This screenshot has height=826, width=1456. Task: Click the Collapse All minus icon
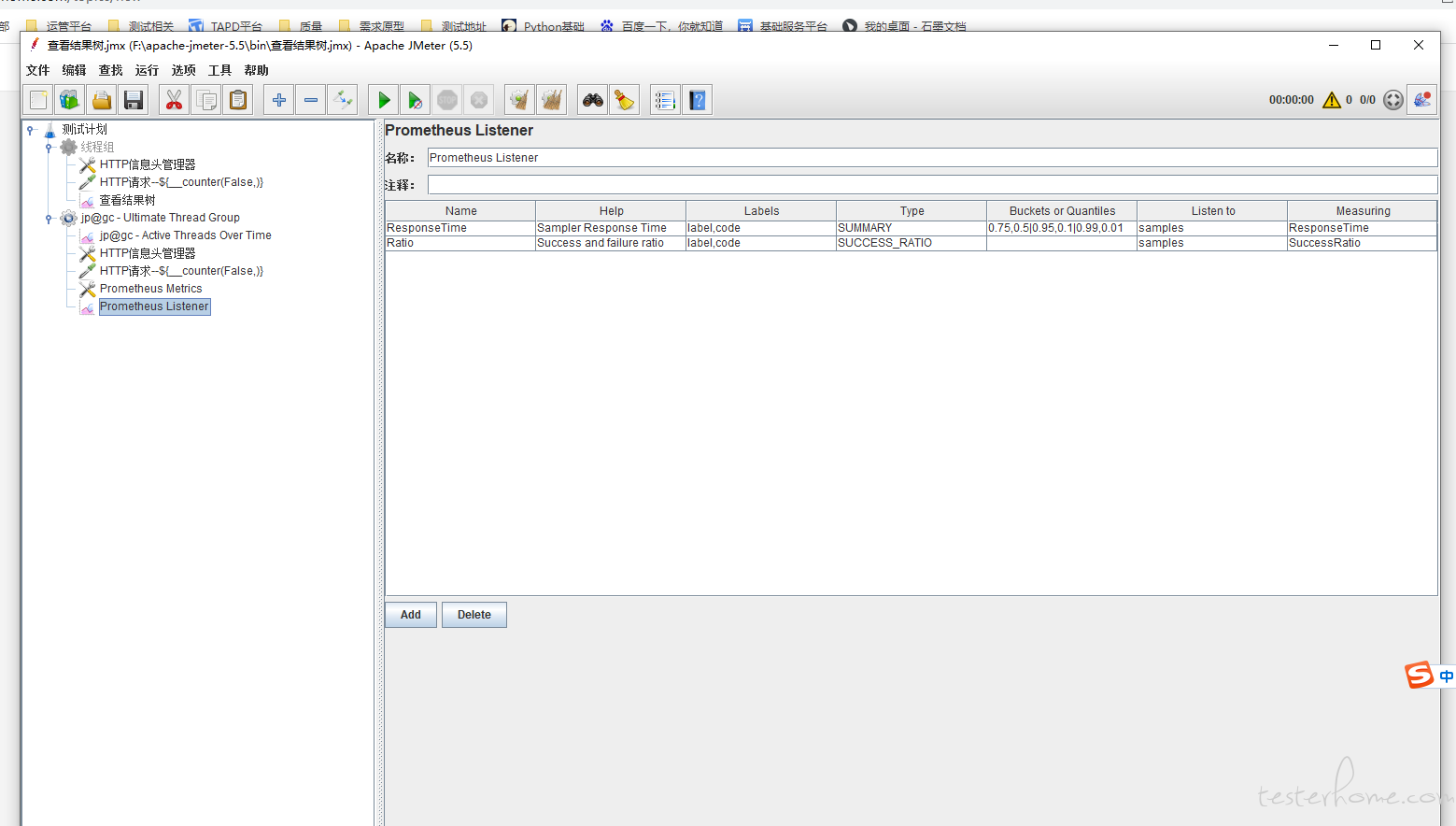tap(311, 100)
